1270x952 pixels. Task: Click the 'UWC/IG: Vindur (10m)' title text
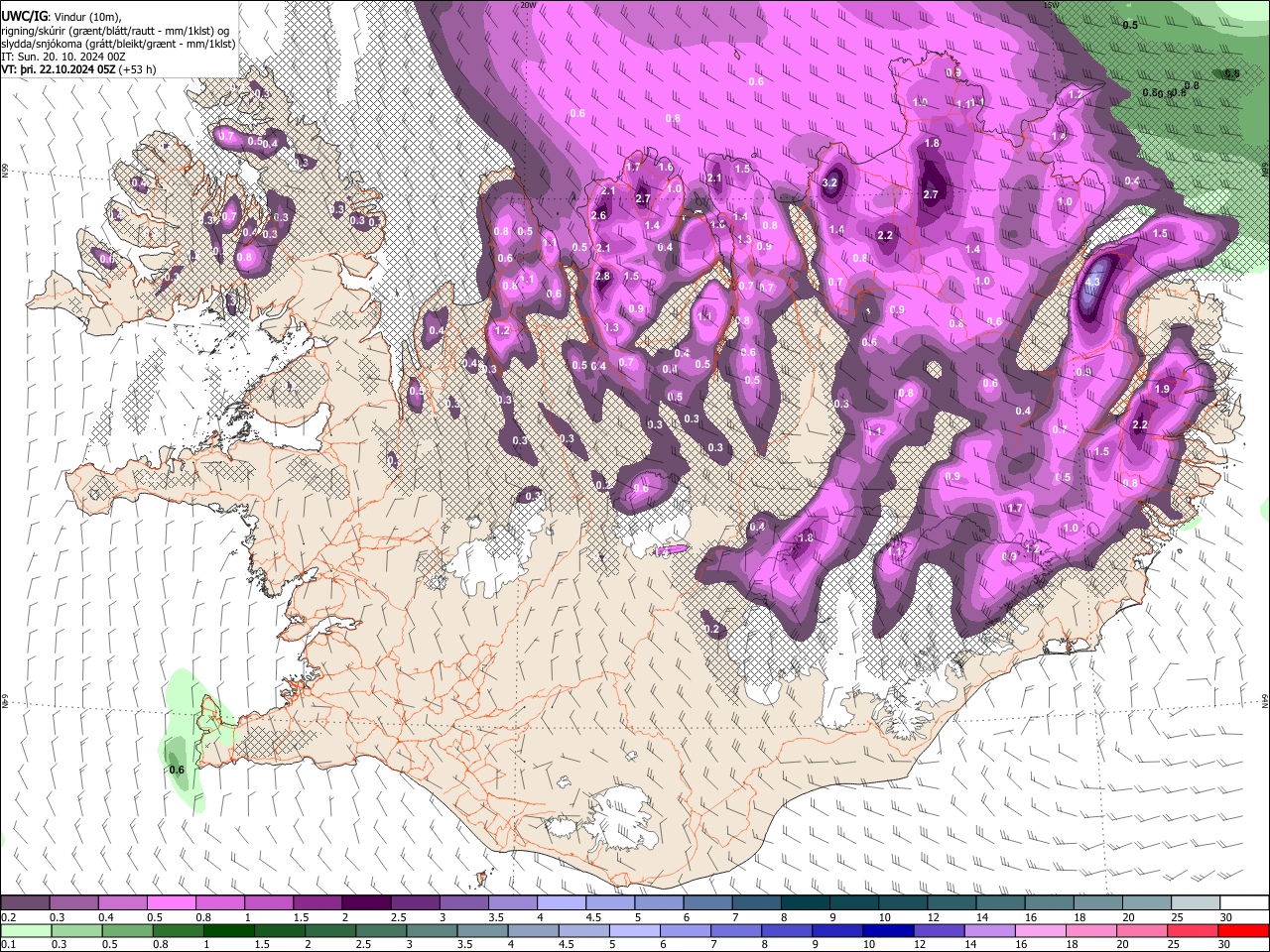(x=62, y=17)
